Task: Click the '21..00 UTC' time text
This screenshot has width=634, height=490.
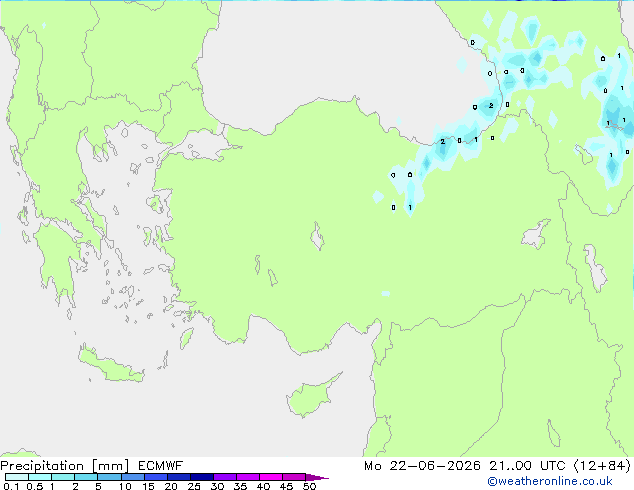Action: pos(527,466)
